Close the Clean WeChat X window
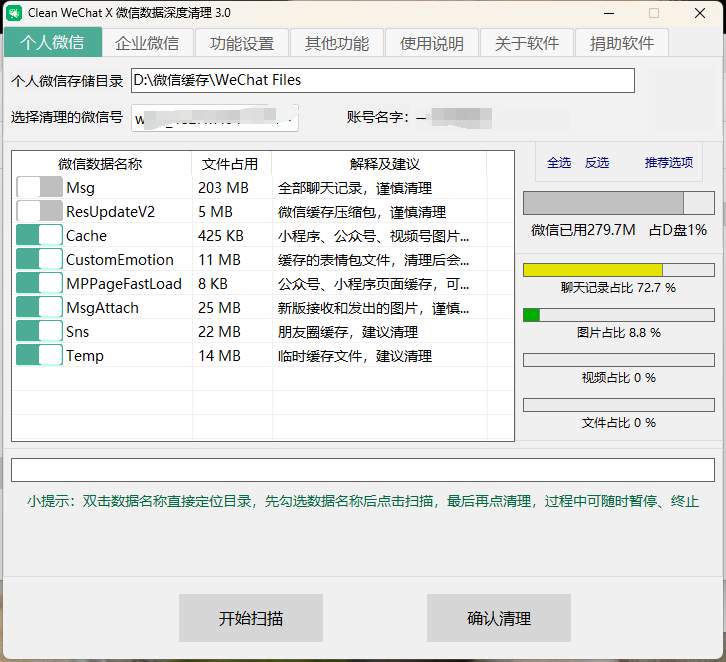Image resolution: width=726 pixels, height=662 pixels. (700, 13)
